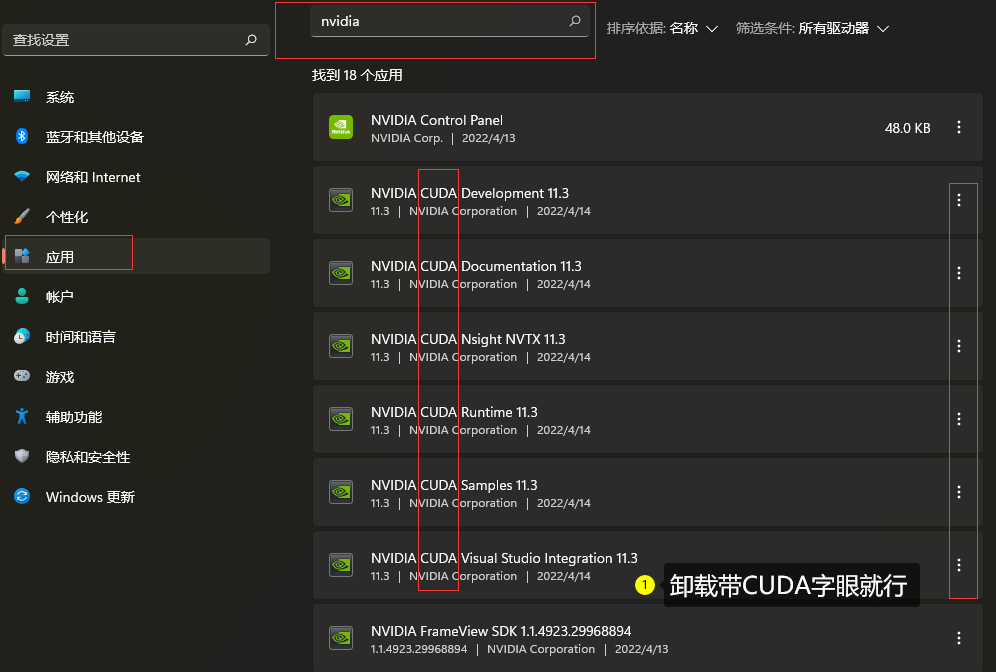Click the CUDA Runtime 11.3 app icon

click(341, 419)
